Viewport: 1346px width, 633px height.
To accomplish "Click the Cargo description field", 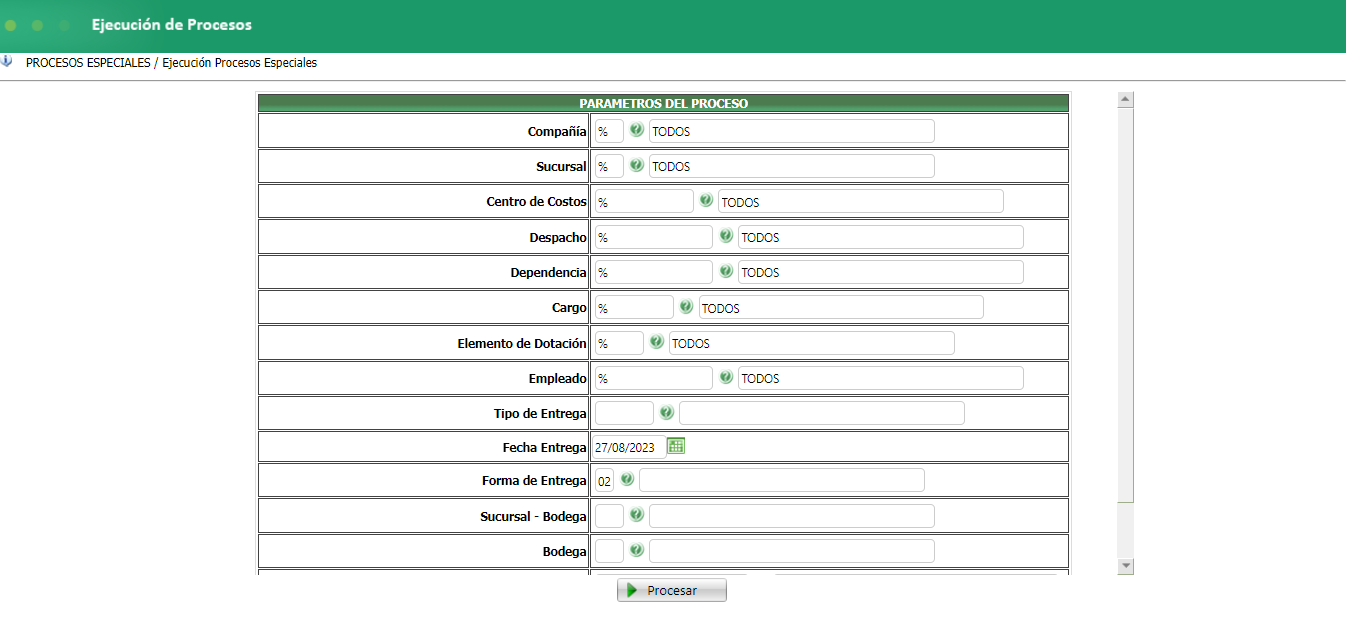I will [x=841, y=307].
